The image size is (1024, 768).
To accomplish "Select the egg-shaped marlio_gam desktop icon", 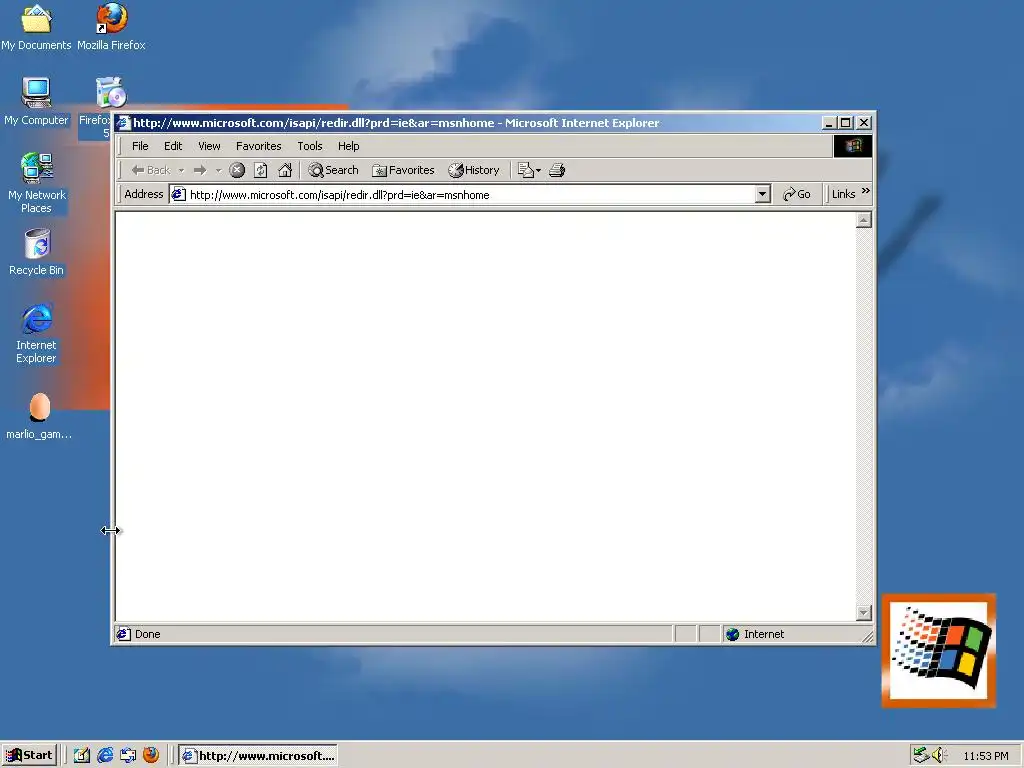I will pyautogui.click(x=39, y=415).
